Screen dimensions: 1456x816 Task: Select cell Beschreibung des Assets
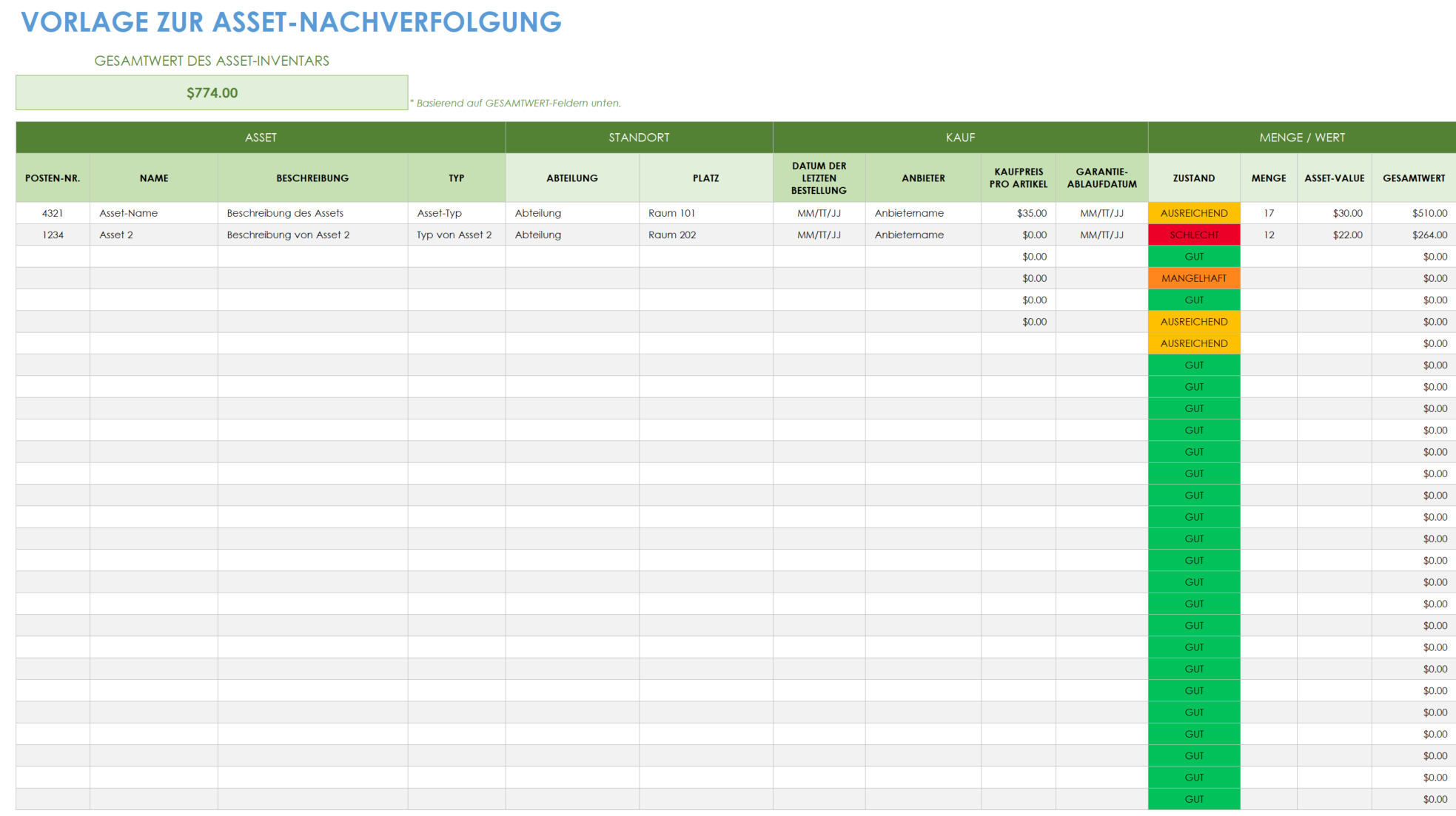312,213
